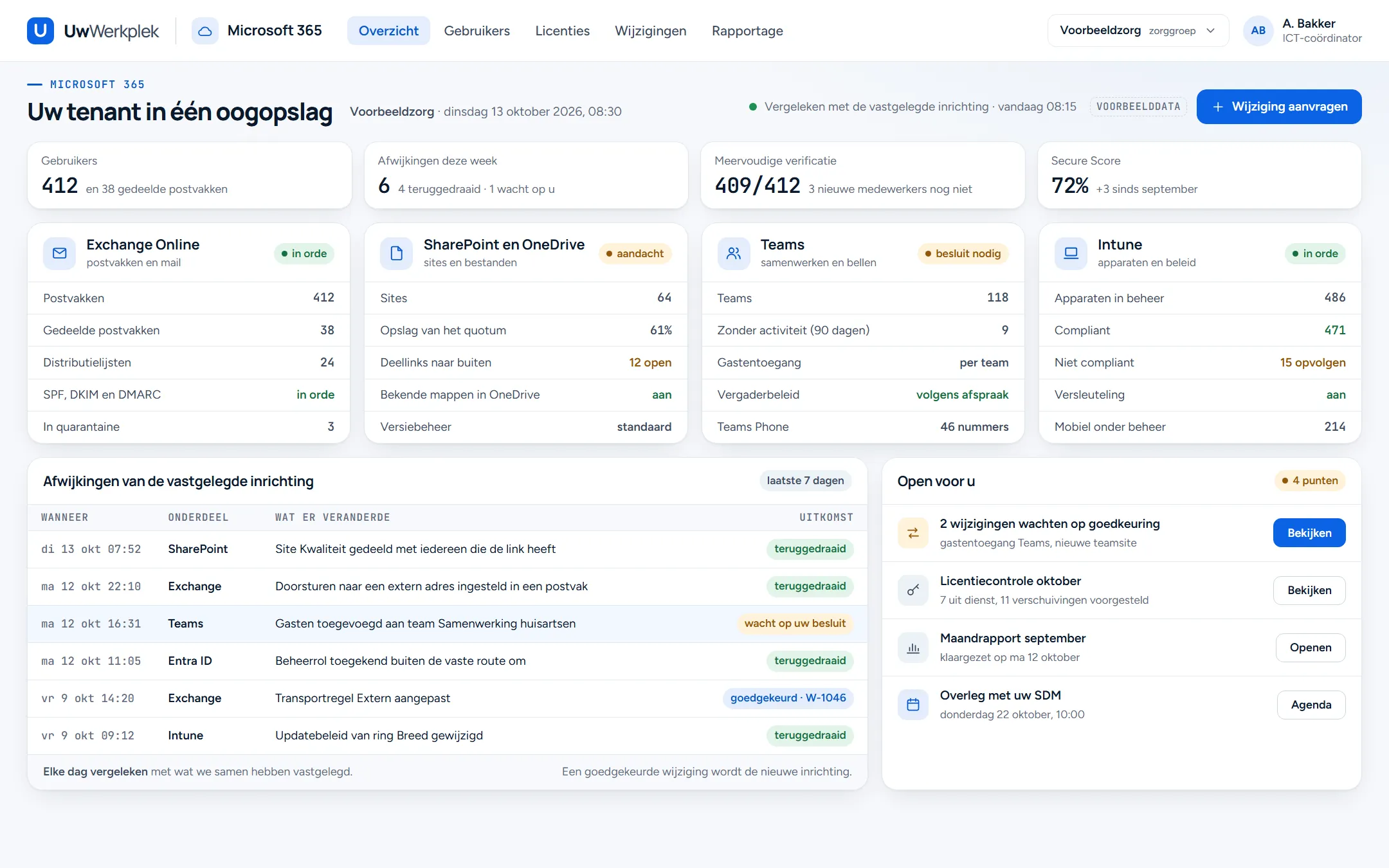Click the Agenda button for SDM overleg
Viewport: 1389px width, 868px height.
pyautogui.click(x=1311, y=705)
